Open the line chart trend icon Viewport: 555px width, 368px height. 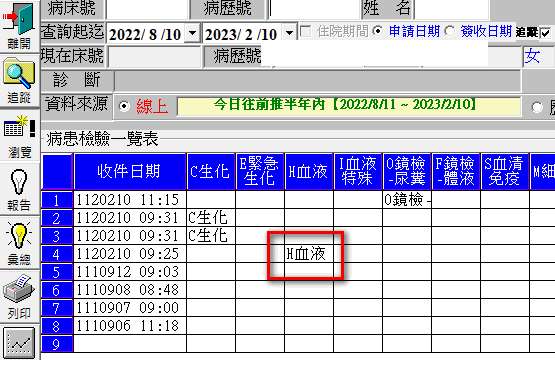pos(19,343)
